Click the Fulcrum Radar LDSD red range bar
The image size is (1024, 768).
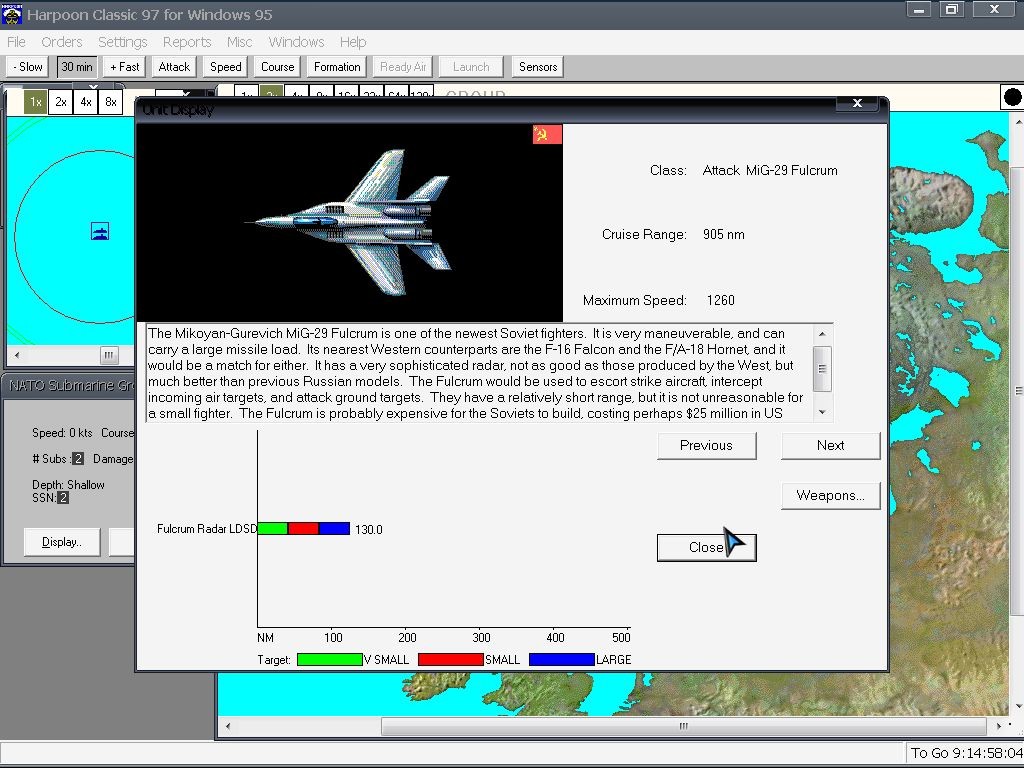click(303, 528)
